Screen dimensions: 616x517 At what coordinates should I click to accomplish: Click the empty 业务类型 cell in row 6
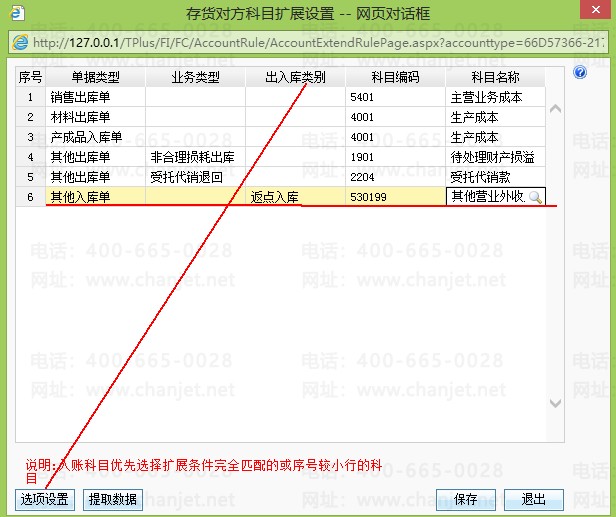[x=195, y=197]
